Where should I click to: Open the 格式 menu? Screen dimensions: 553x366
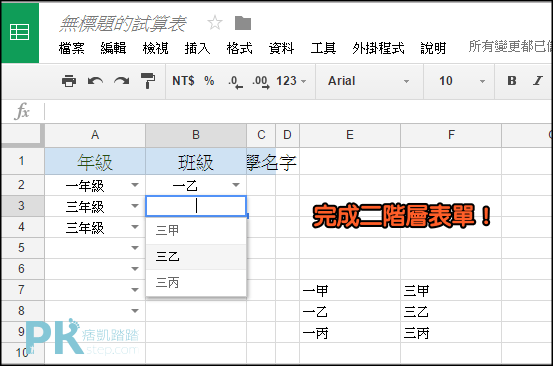point(239,48)
